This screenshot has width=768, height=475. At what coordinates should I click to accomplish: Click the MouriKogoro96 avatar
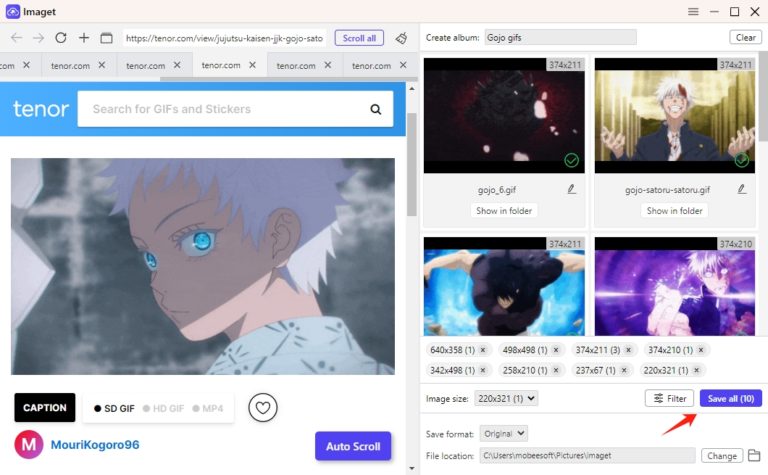click(28, 445)
